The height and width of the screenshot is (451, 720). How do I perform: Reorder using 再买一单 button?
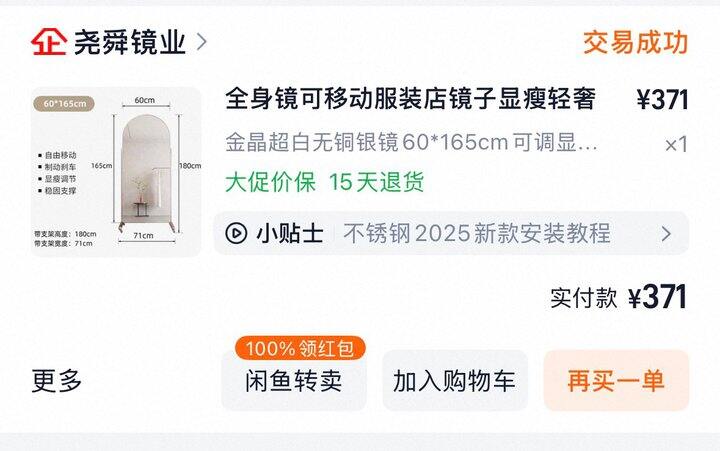point(616,381)
